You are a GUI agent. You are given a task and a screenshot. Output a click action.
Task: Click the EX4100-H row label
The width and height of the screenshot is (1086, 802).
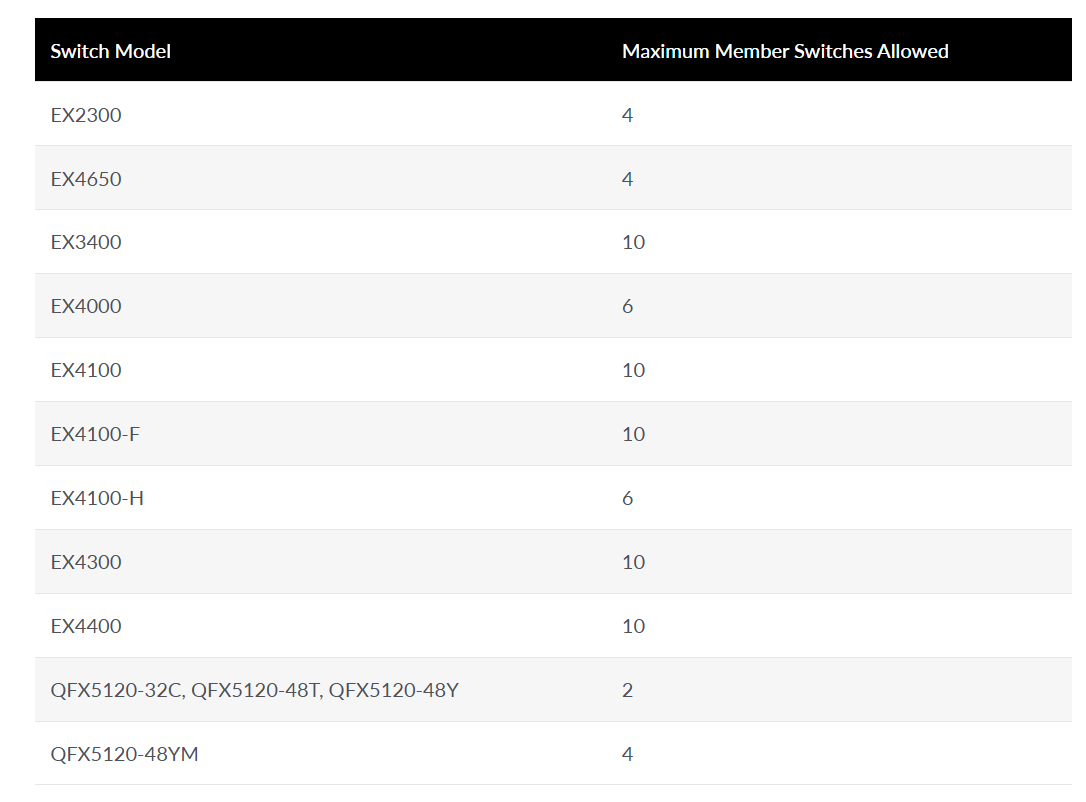point(97,498)
